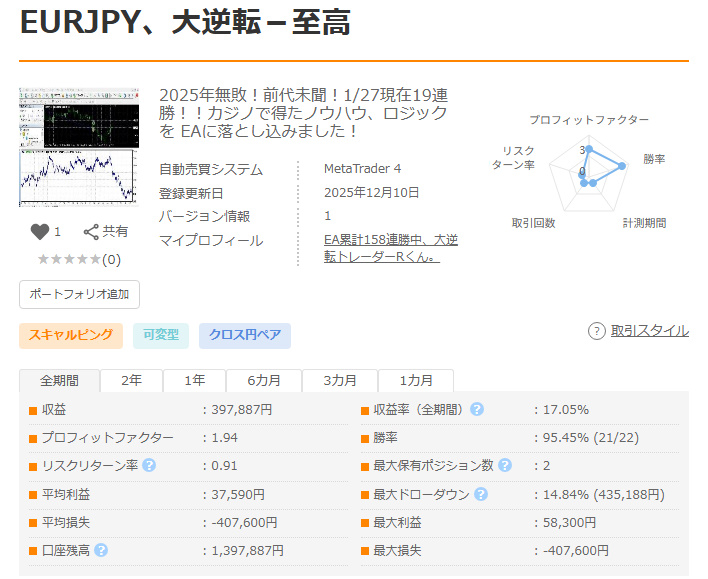Open the MetaTrader chart thumbnail image

79,147
